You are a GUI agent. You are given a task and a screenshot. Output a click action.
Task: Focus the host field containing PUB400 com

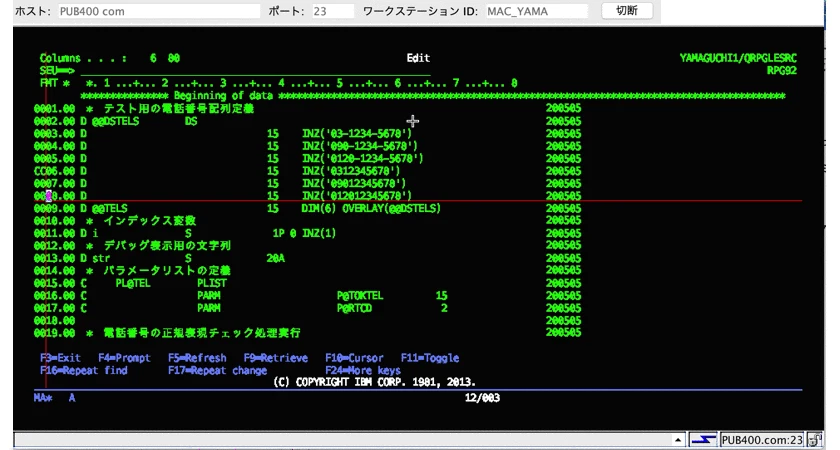tap(159, 11)
